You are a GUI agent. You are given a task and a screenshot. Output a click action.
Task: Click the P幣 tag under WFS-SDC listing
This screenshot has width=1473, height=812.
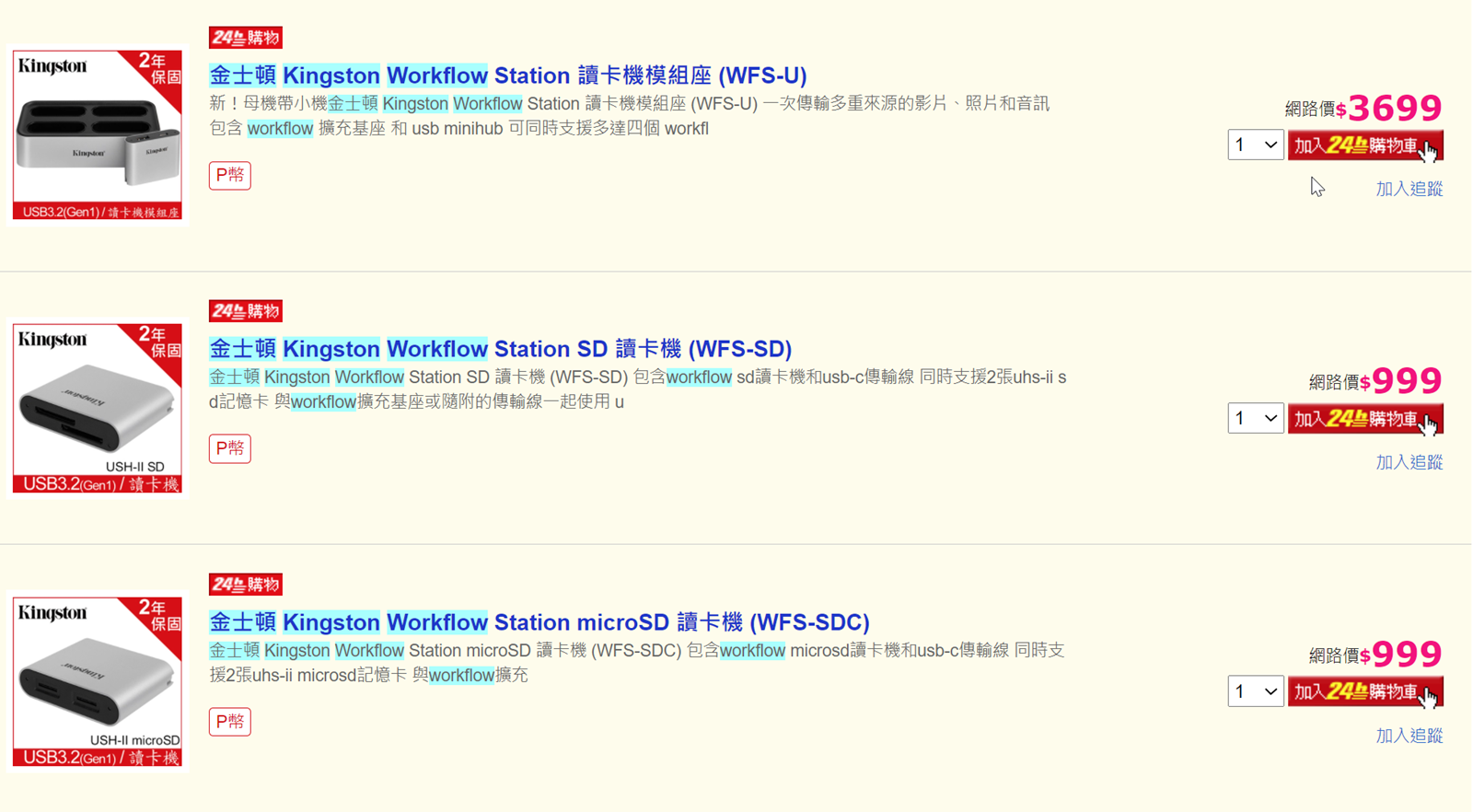point(229,722)
